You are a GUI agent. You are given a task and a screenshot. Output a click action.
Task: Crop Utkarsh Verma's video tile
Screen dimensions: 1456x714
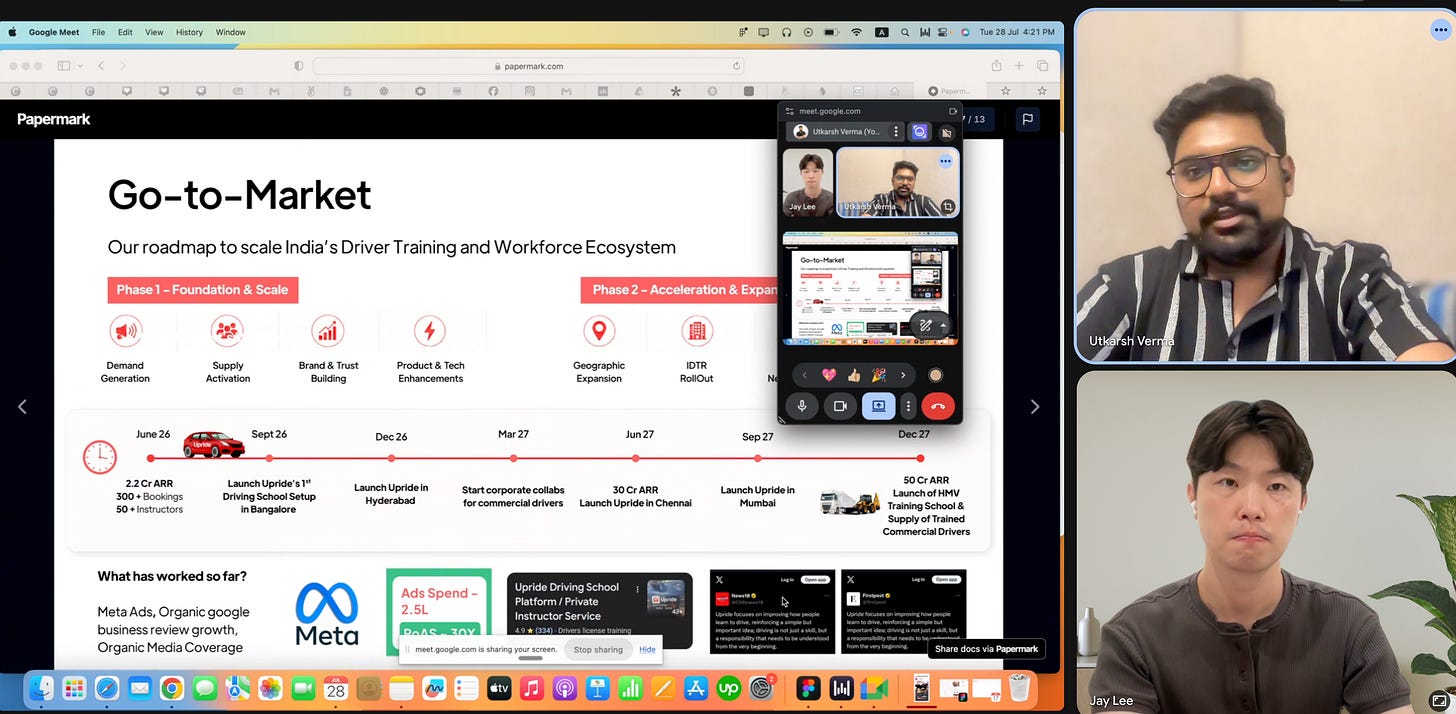(947, 207)
